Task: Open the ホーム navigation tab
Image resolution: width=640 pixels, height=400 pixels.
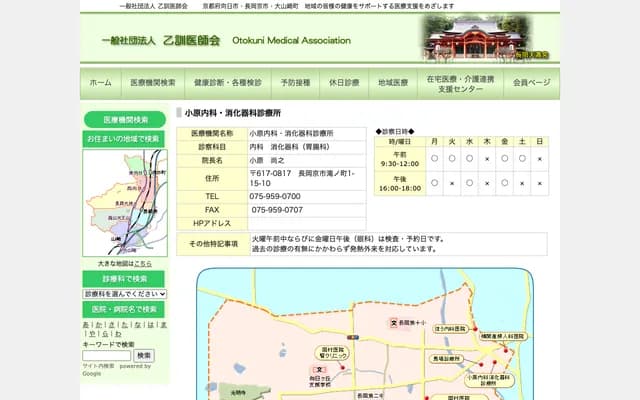Action: coord(100,83)
